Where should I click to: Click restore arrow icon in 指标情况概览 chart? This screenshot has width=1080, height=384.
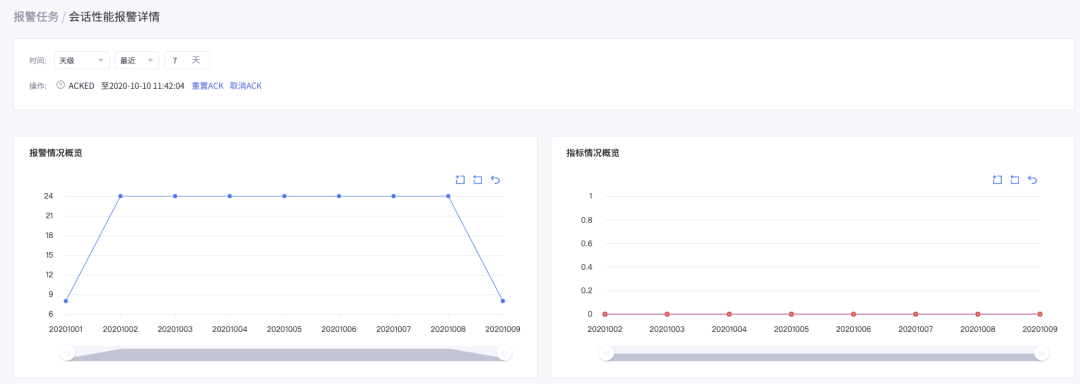point(1032,180)
